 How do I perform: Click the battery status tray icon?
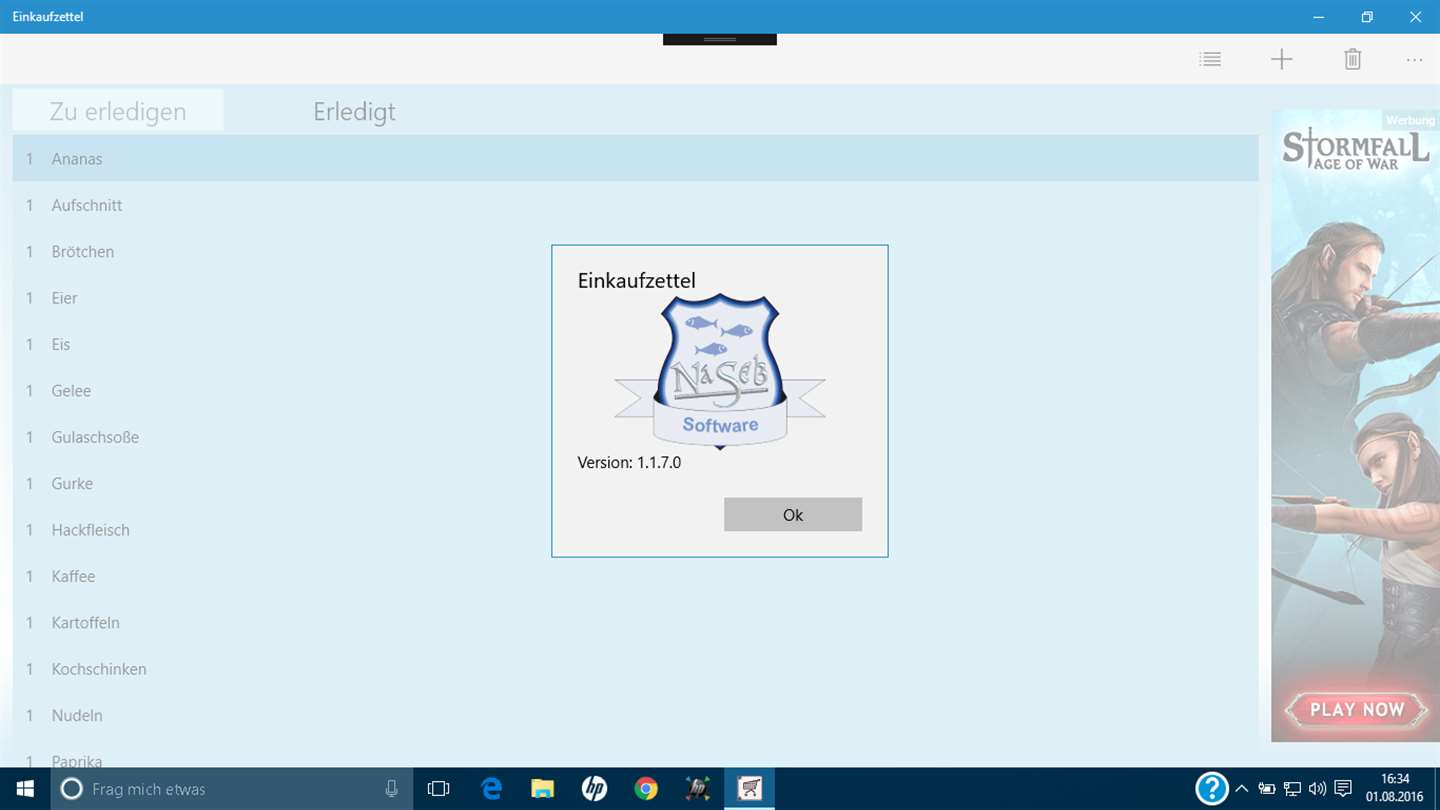1266,789
